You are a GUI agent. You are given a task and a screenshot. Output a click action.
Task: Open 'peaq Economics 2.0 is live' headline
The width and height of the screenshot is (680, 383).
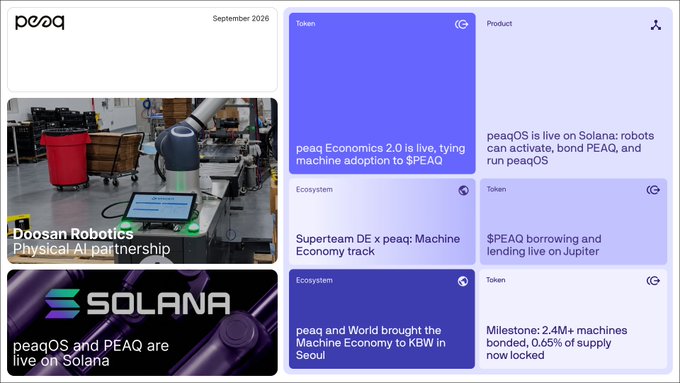(380, 154)
